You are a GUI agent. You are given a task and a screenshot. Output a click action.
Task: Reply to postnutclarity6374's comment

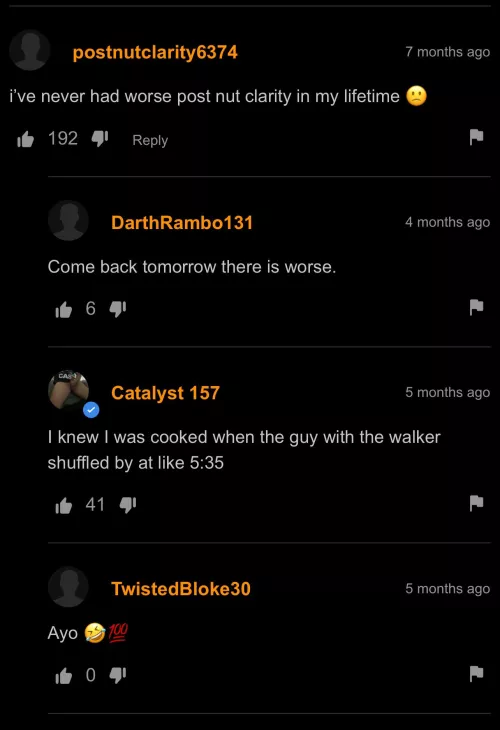coord(150,140)
